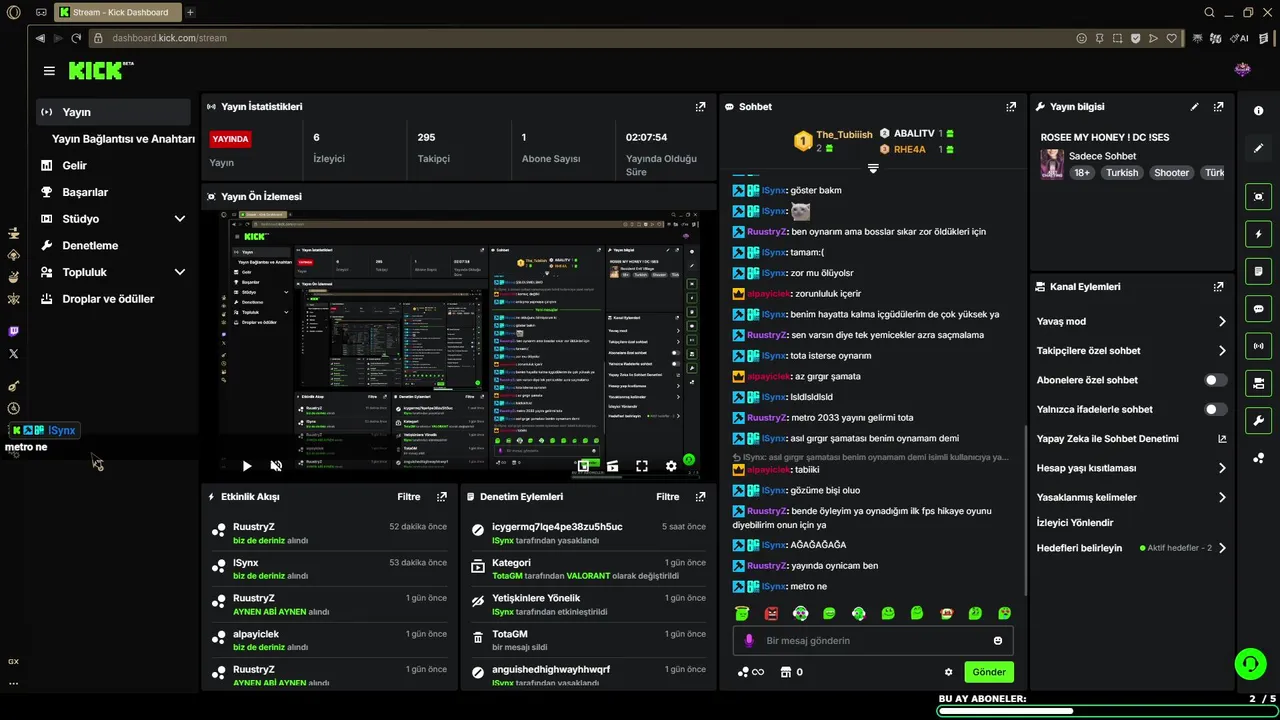Click the info icon in right sidebar

[x=1258, y=111]
